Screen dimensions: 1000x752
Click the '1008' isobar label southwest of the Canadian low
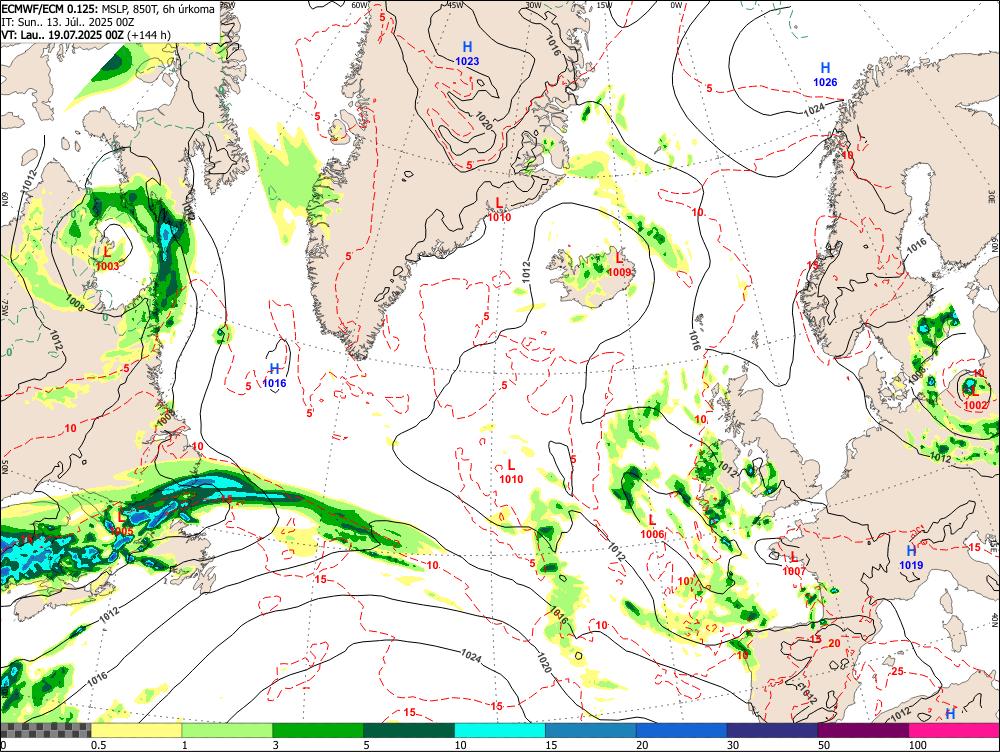[75, 304]
